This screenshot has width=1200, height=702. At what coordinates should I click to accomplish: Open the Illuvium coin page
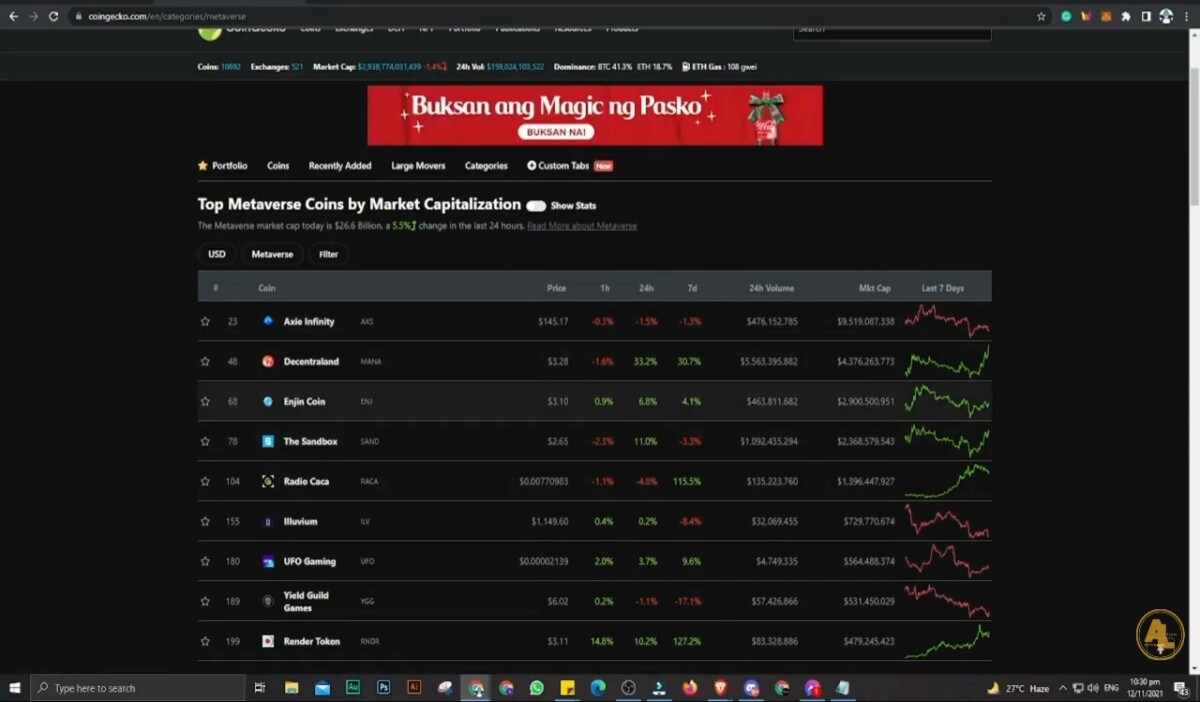coord(300,521)
